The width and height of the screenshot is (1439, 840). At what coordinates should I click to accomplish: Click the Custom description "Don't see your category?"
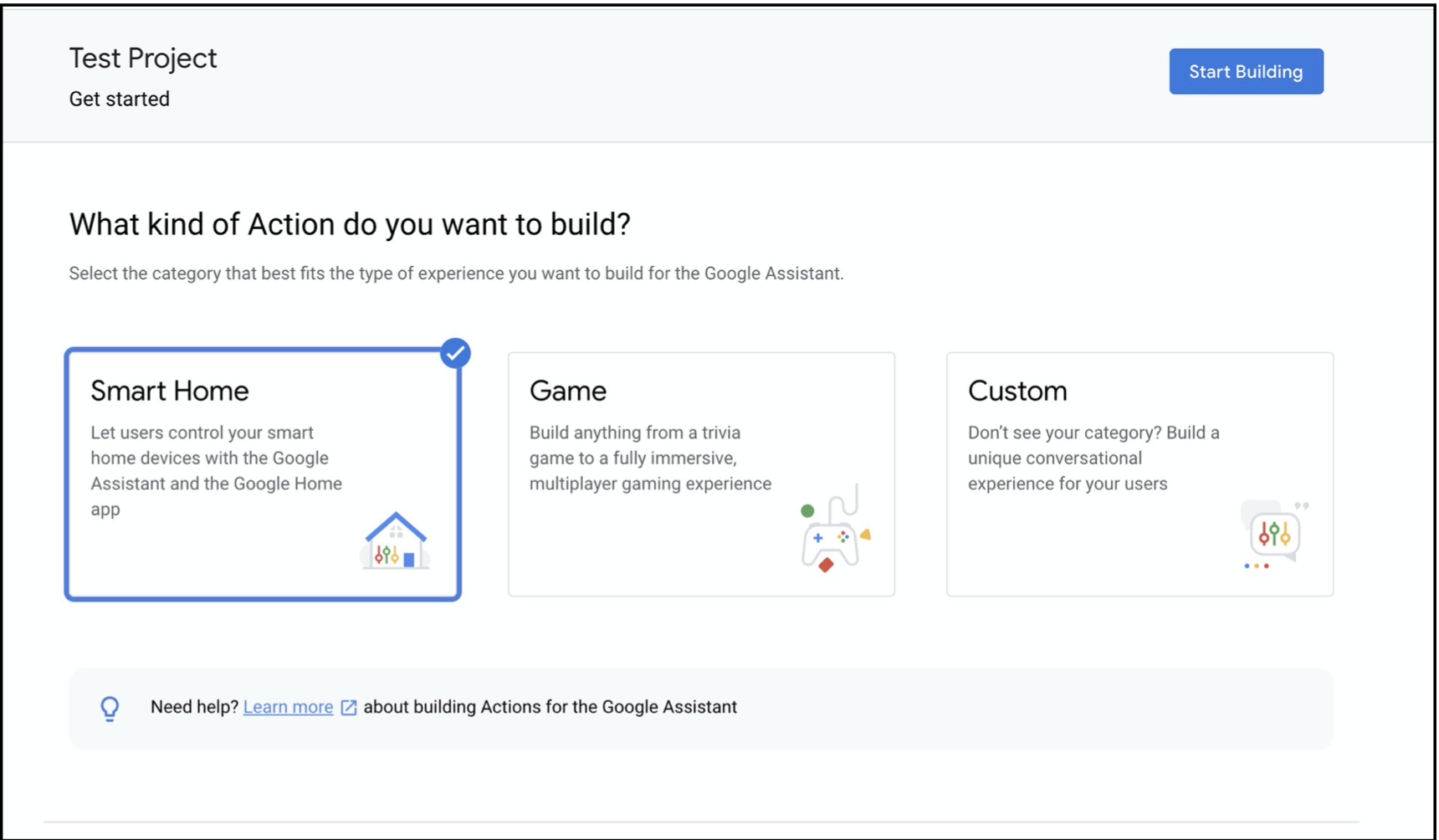tap(1093, 458)
